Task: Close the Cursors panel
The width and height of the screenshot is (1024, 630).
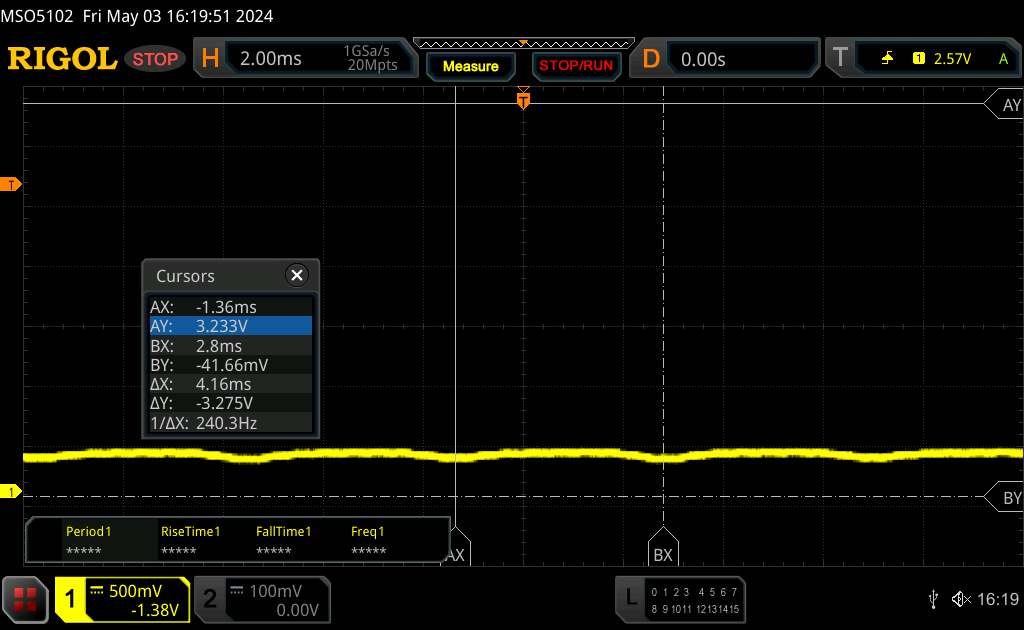Action: click(x=296, y=275)
